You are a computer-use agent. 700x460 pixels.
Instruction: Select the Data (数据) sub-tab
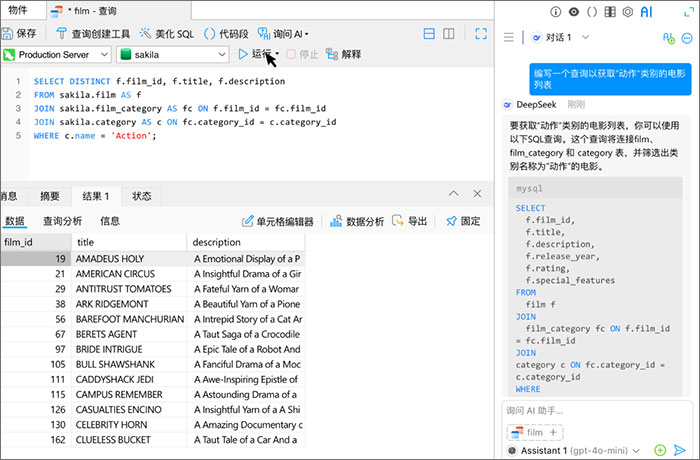coord(15,221)
